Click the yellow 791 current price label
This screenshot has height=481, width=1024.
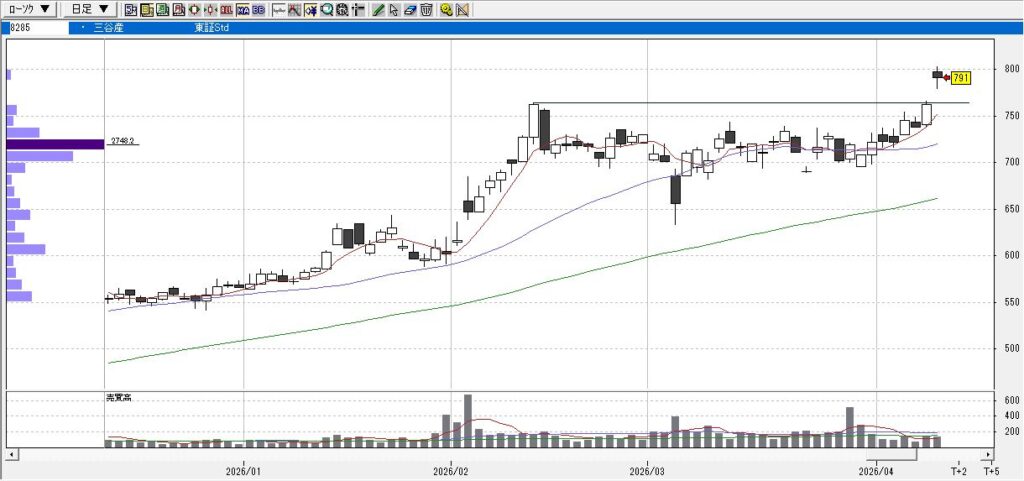coord(960,78)
